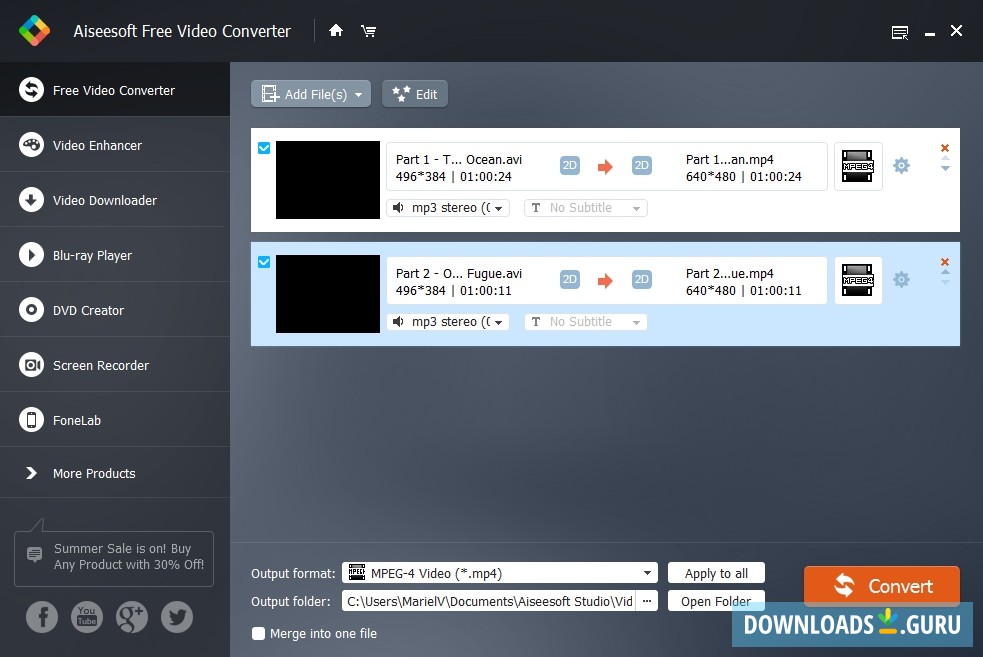
Task: Enable Merge into one file checkbox
Action: 258,633
